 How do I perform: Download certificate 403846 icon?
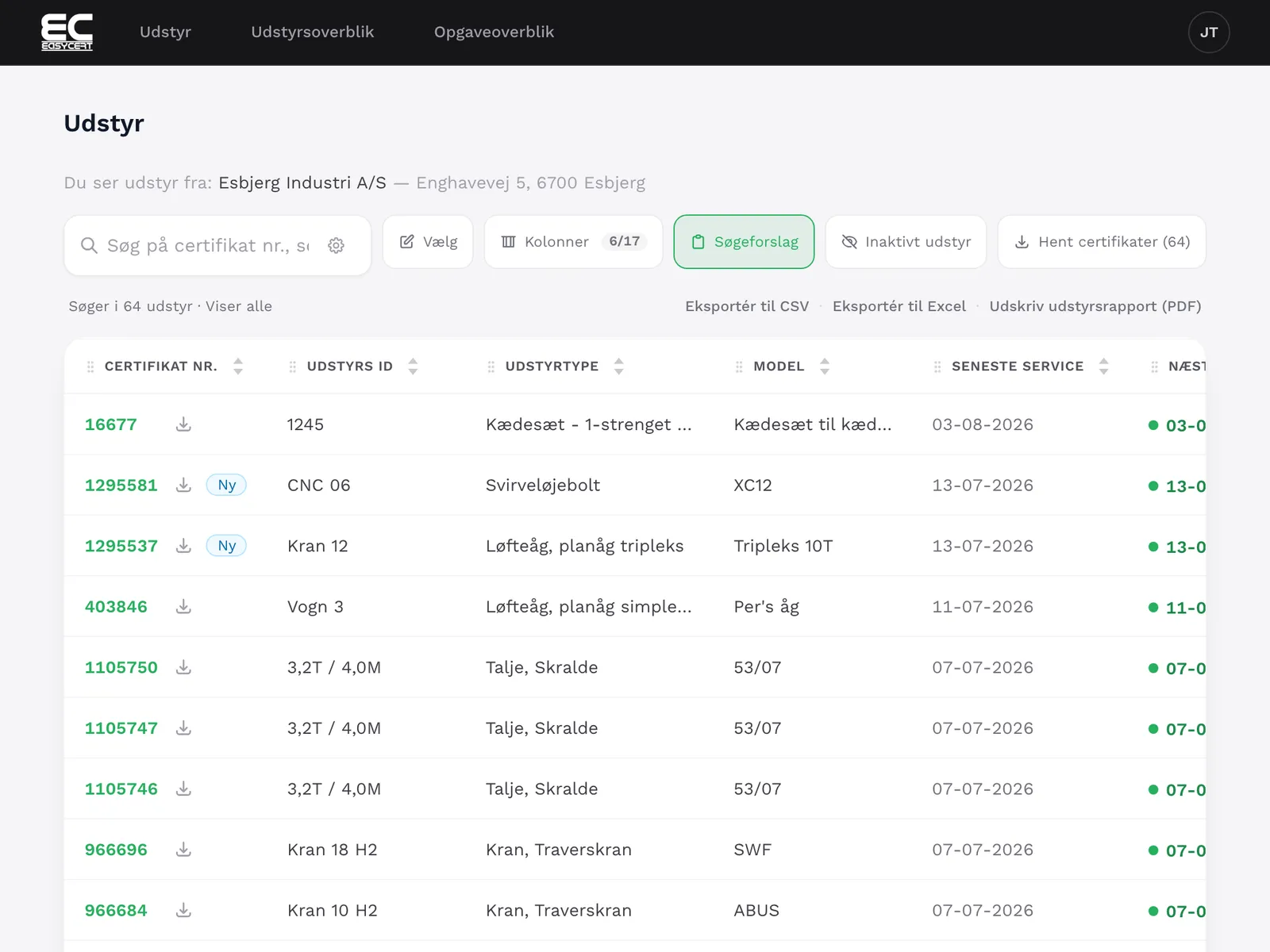[183, 607]
